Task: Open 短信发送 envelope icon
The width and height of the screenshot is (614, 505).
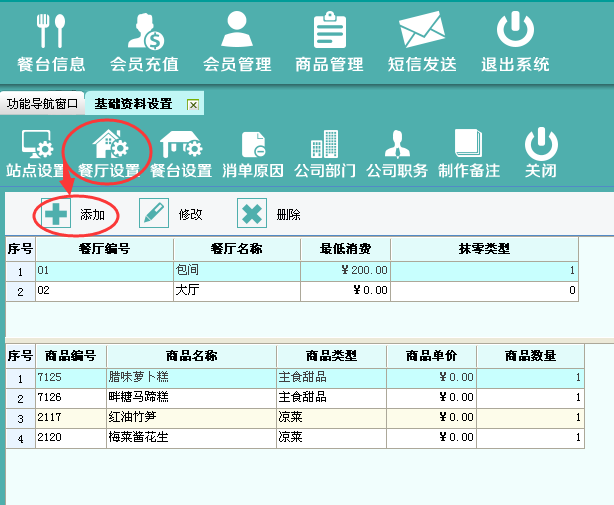Action: (422, 41)
